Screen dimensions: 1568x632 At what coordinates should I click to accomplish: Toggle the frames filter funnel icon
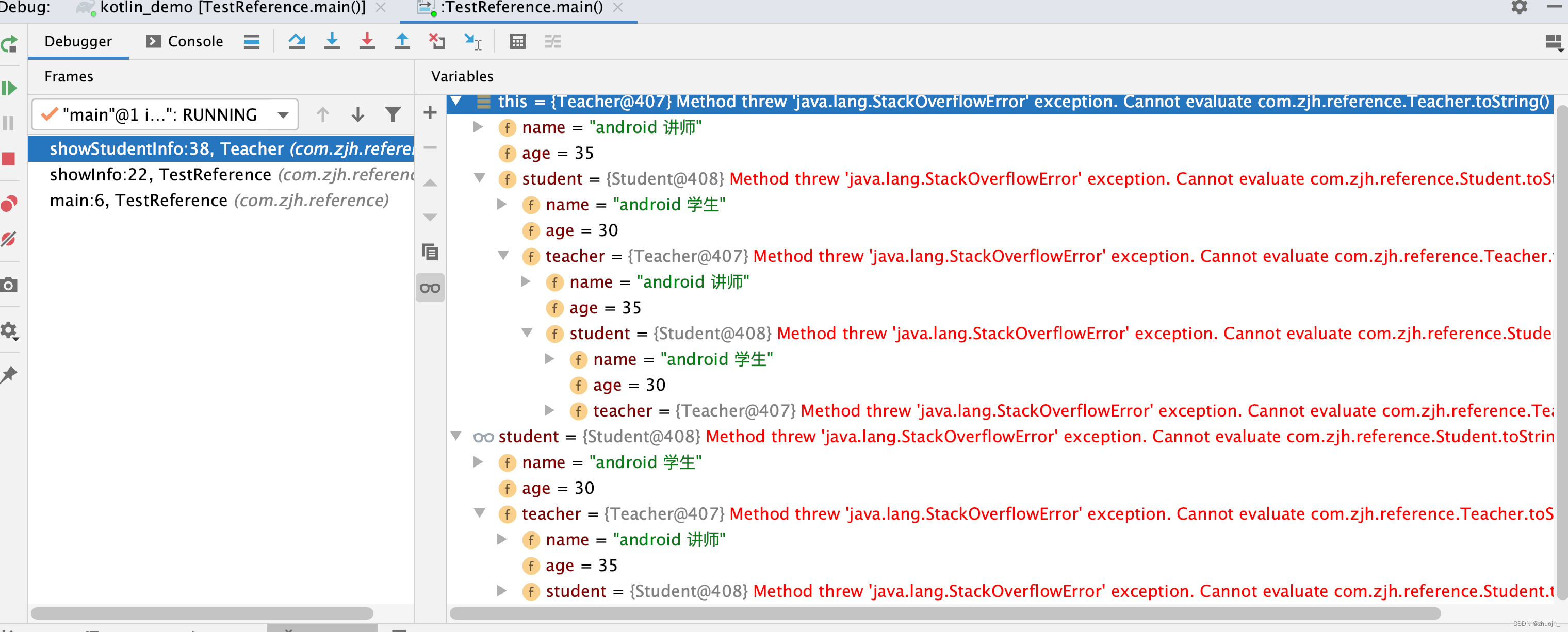(x=393, y=114)
